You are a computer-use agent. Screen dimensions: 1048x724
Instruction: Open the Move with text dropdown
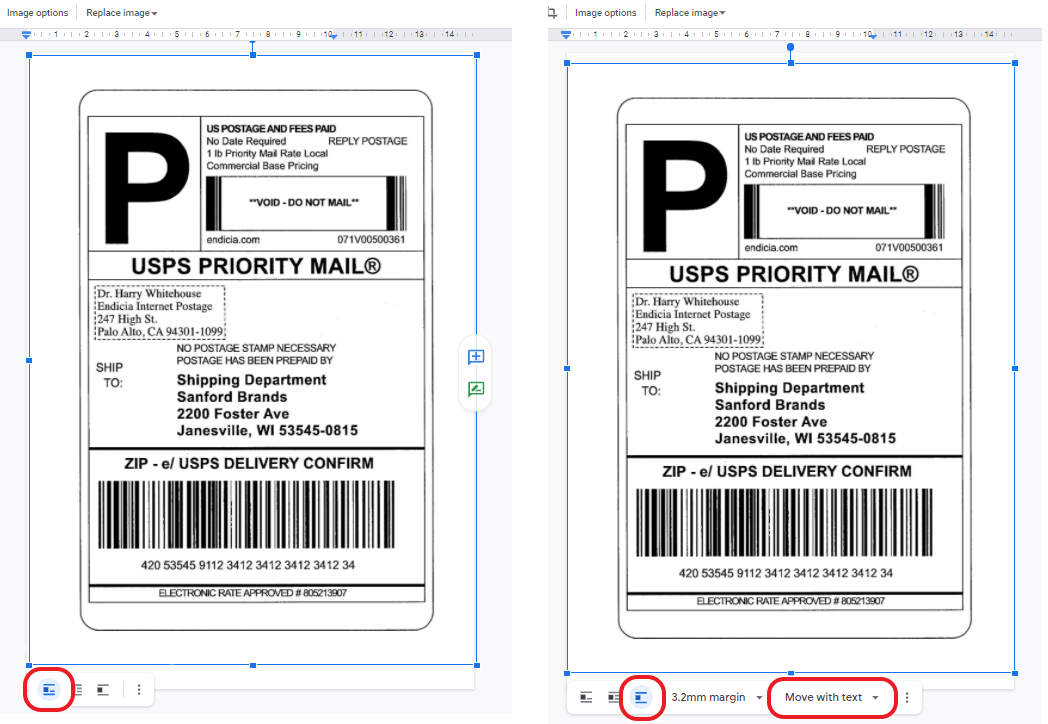(x=831, y=697)
